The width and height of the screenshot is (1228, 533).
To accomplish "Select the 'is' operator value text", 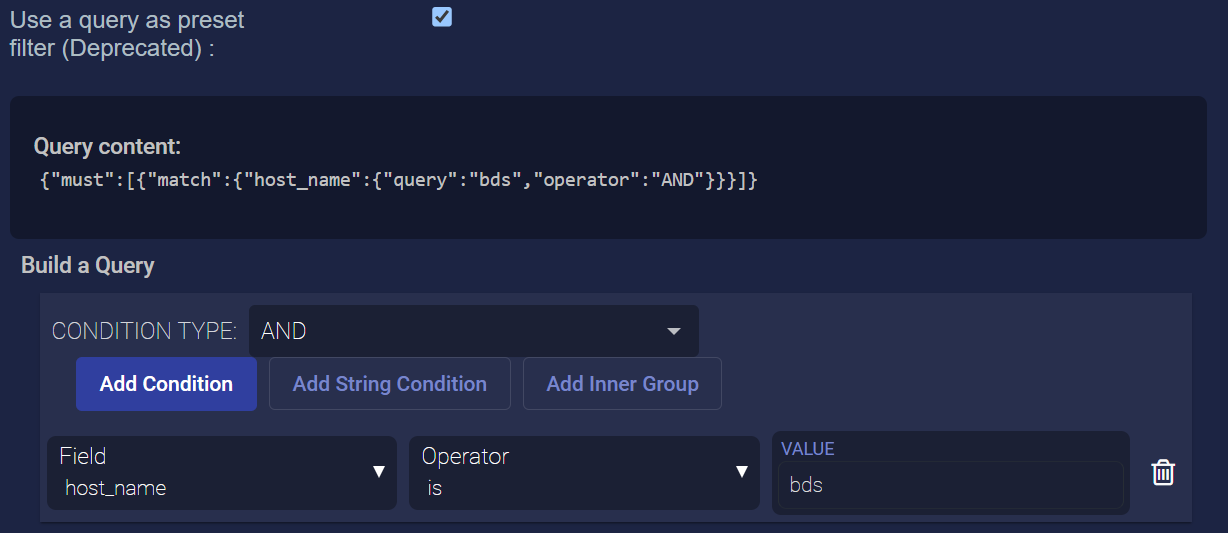I will [435, 488].
